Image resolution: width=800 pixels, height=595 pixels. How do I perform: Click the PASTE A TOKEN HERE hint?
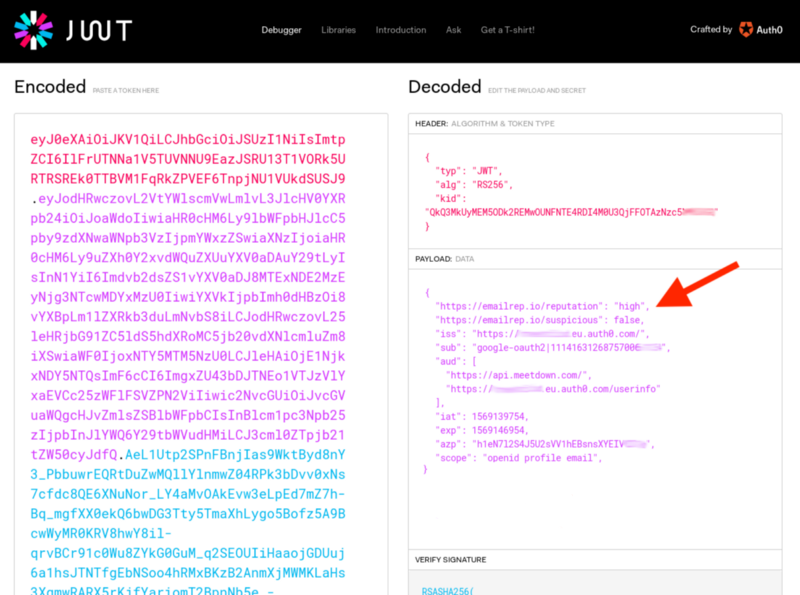click(x=126, y=90)
